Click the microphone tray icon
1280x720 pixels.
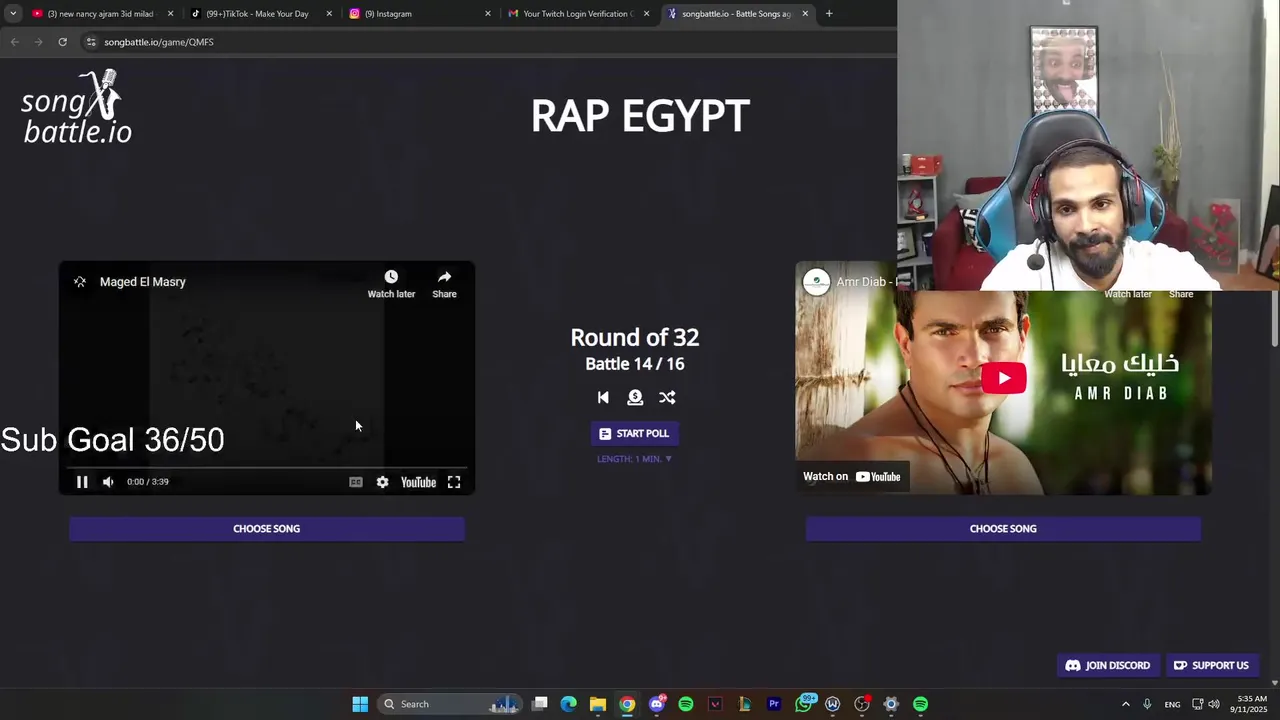coord(1147,704)
